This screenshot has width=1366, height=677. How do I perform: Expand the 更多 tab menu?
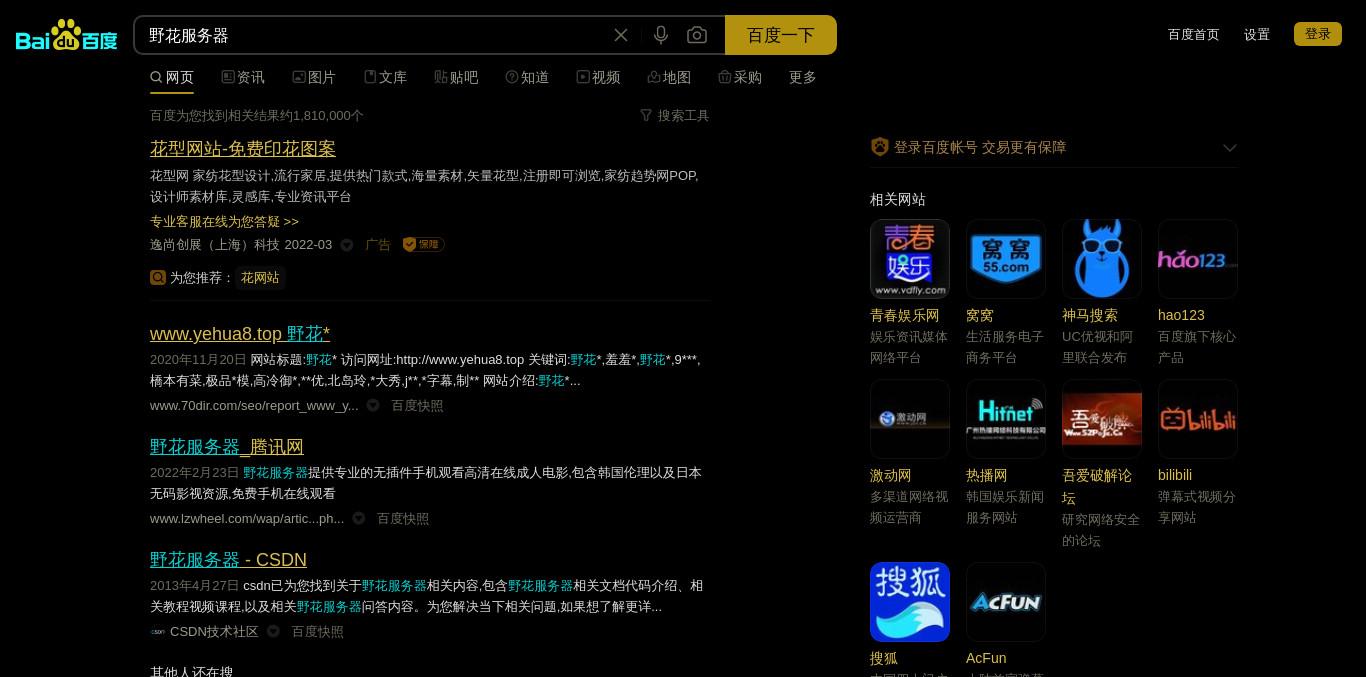coord(803,77)
